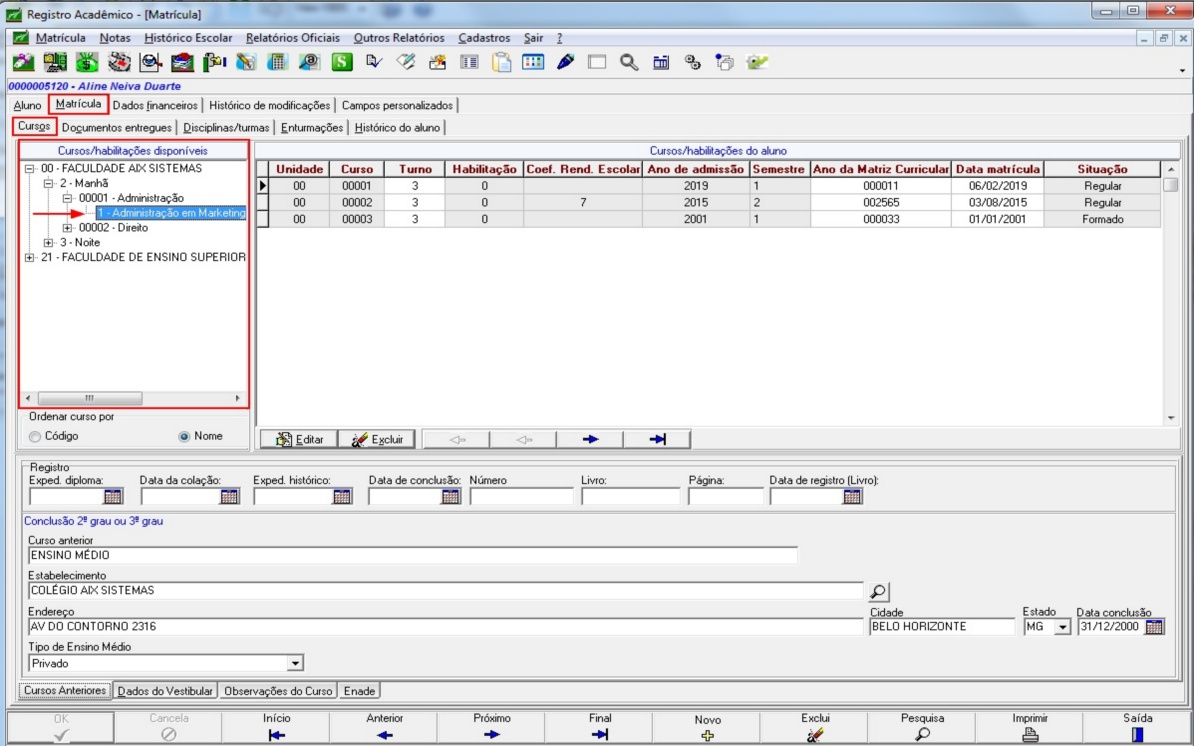Open calendar for Data conclusão field
Viewport: 1194px width, 746px height.
(x=1154, y=627)
